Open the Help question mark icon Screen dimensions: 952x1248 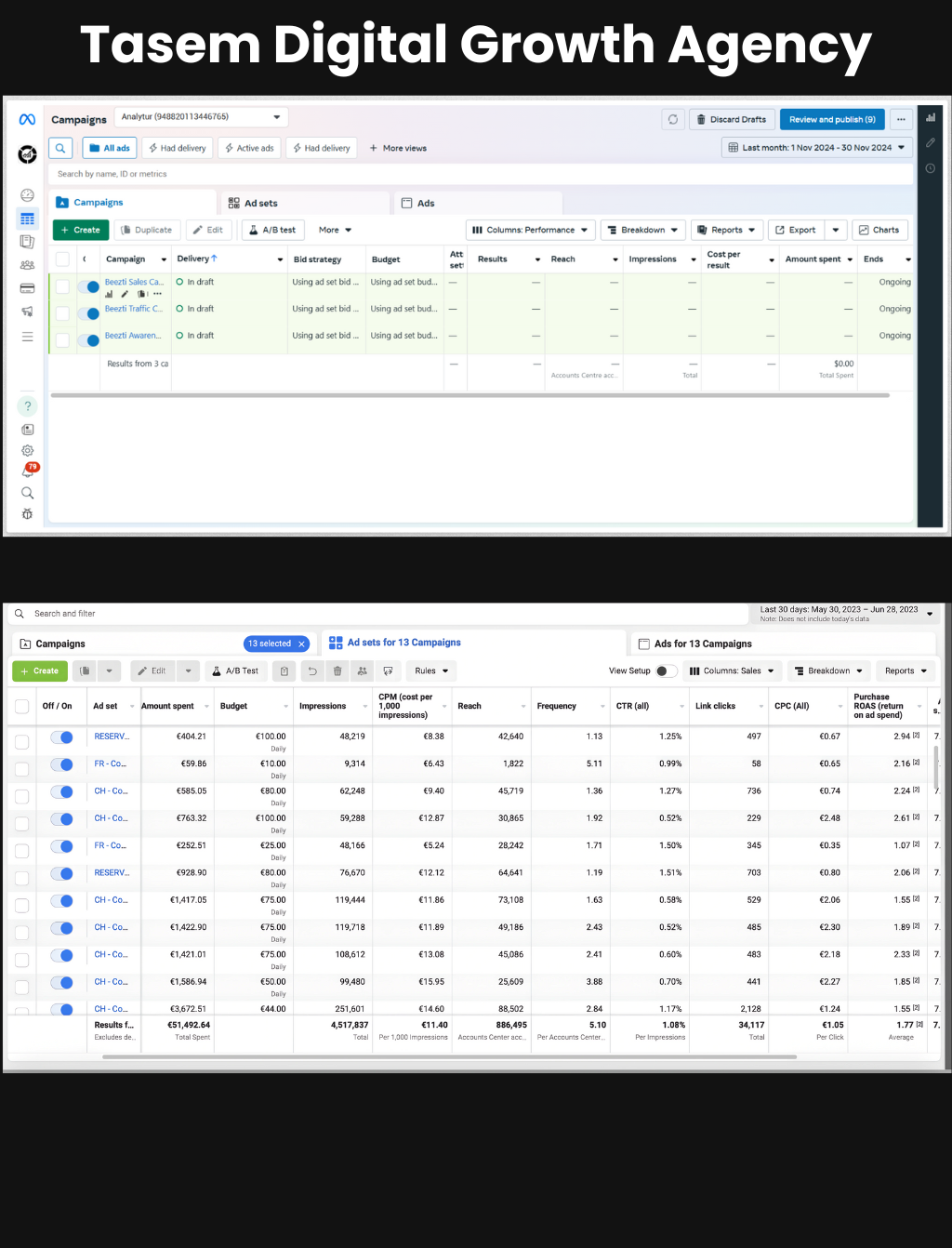click(28, 406)
